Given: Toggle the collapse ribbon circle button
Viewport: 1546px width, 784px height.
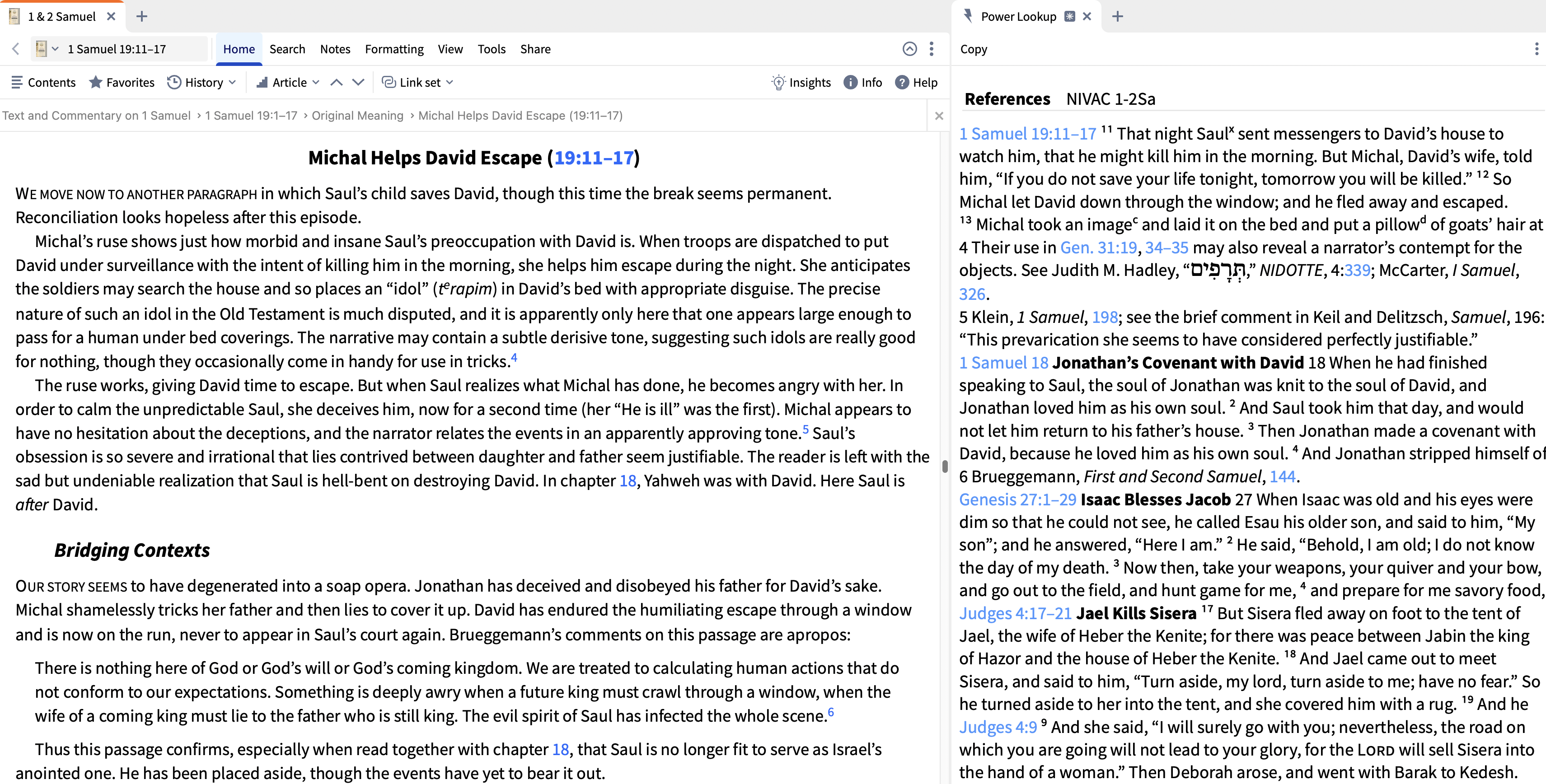Looking at the screenshot, I should [x=909, y=49].
